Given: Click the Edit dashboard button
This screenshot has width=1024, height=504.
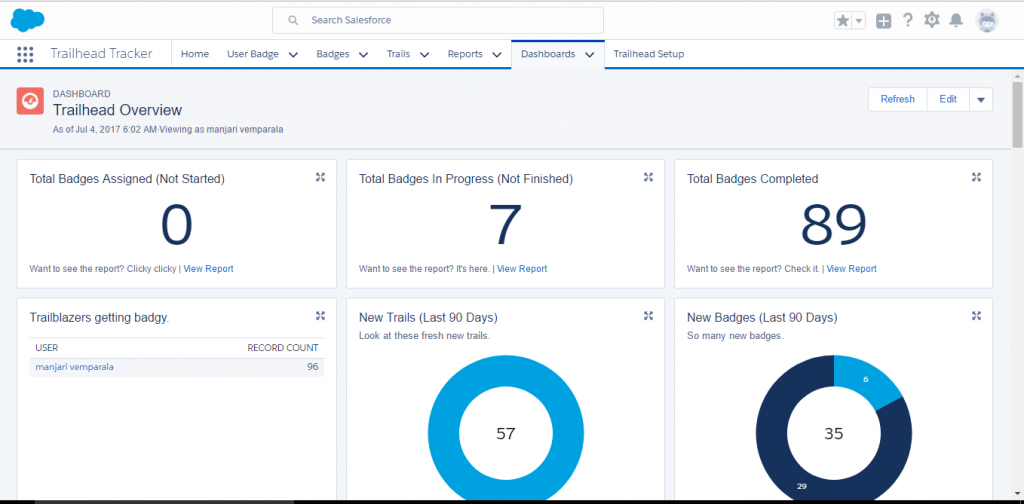Looking at the screenshot, I should (948, 99).
